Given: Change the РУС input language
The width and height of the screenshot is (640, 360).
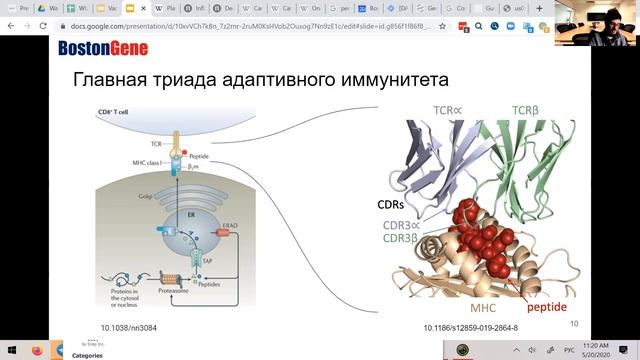Looking at the screenshot, I should pos(569,350).
